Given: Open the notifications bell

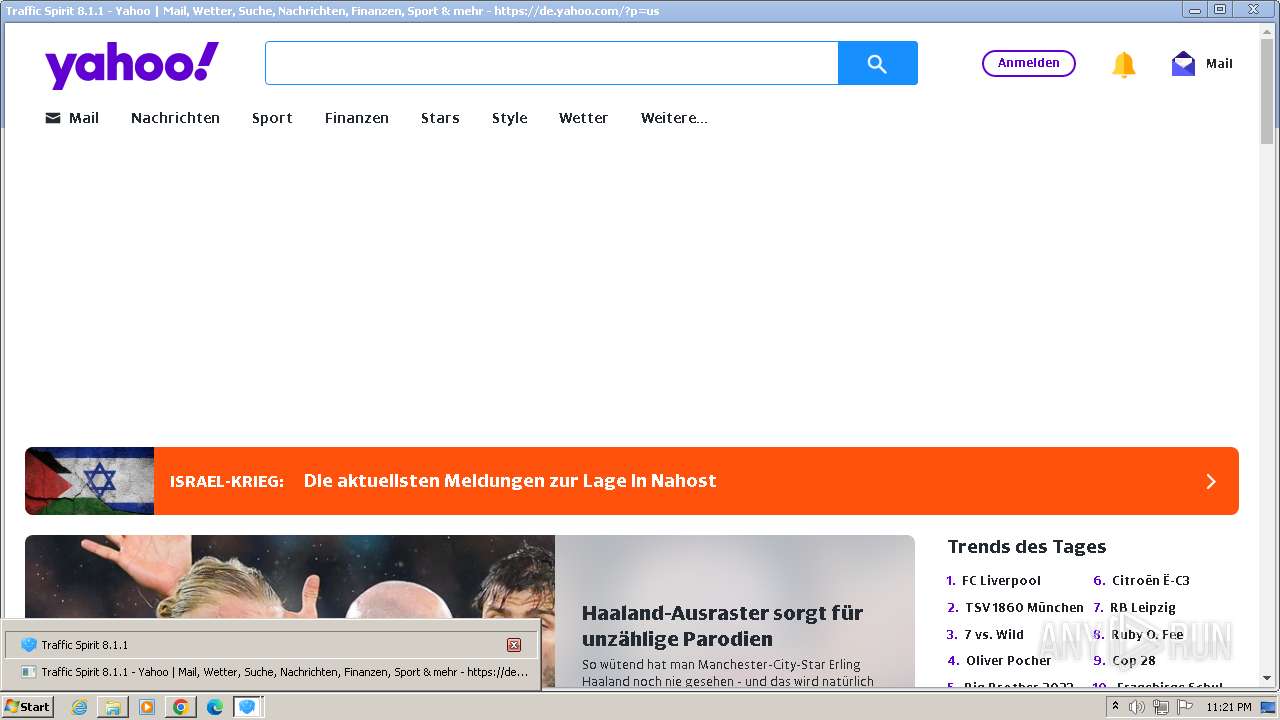Looking at the screenshot, I should coord(1124,64).
